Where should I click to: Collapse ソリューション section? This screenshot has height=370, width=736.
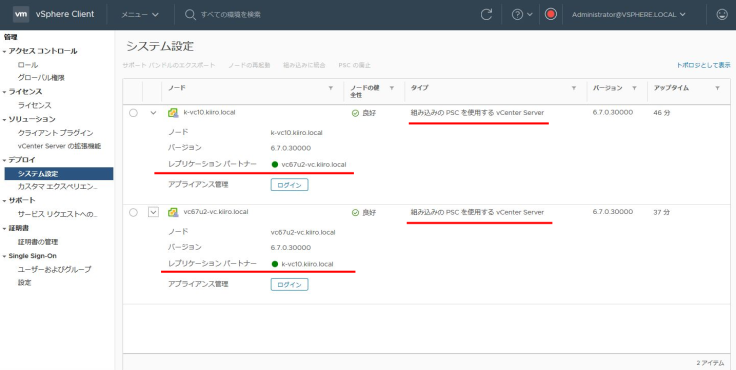click(5, 120)
